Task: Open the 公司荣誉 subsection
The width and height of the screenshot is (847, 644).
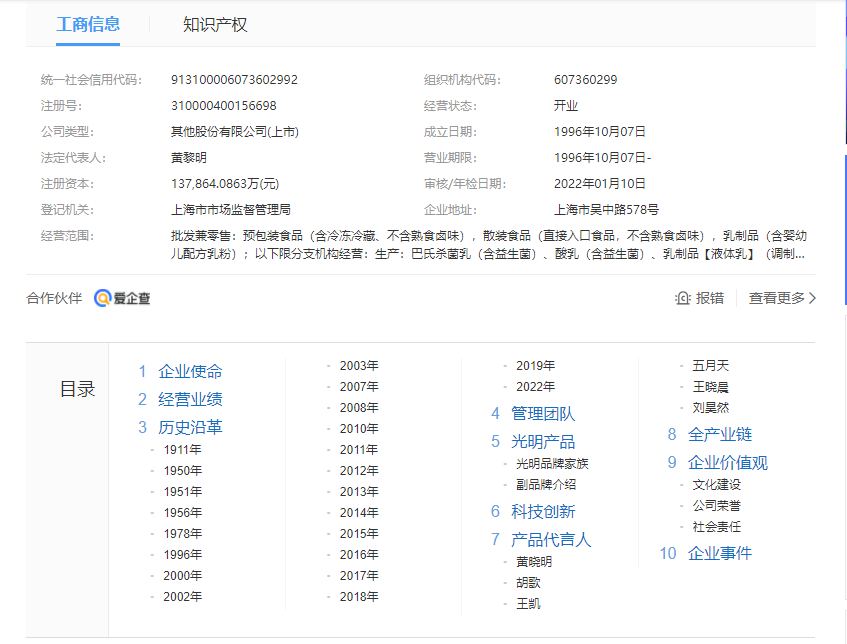Action: tap(717, 506)
